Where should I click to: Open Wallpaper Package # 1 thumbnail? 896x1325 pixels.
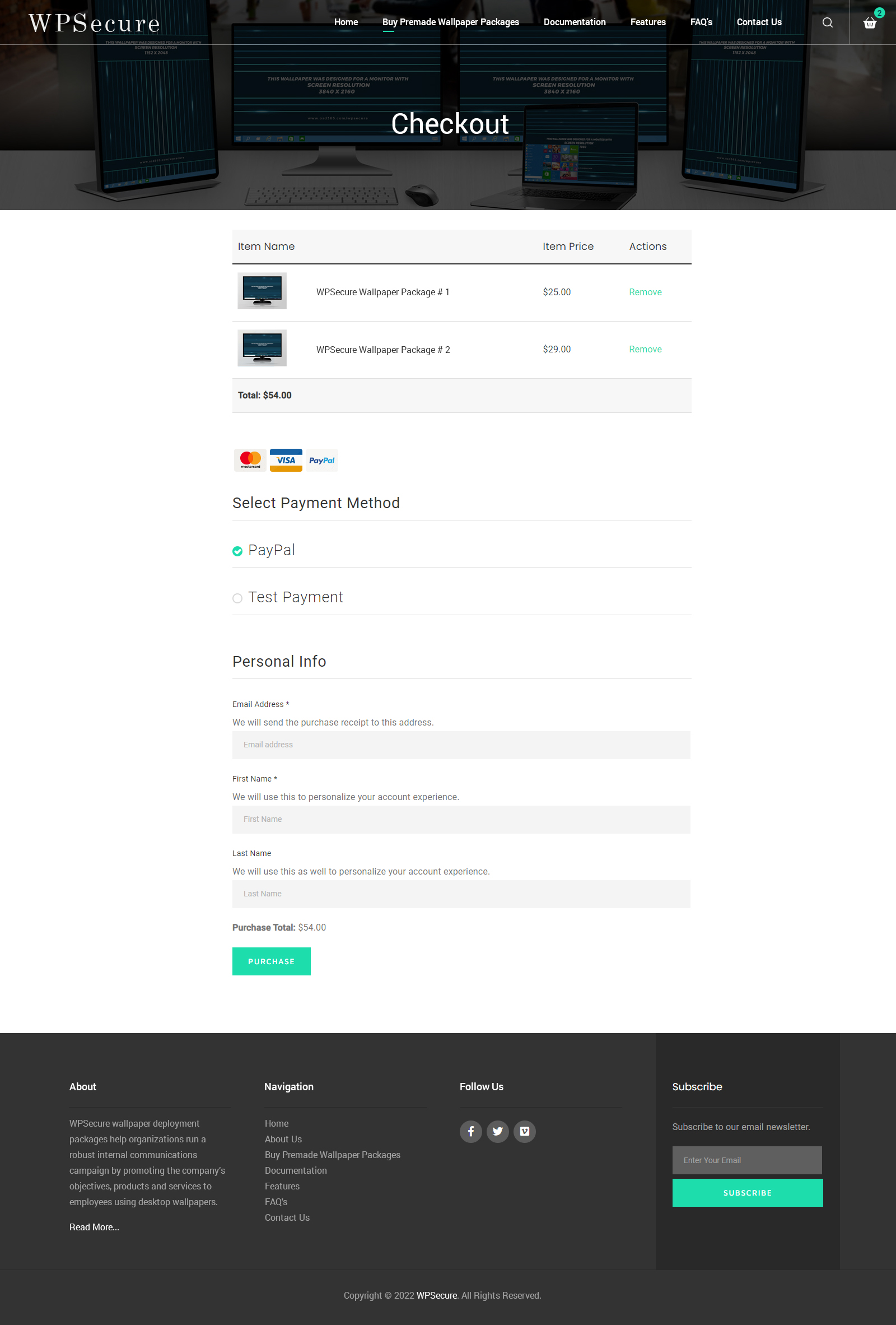[x=262, y=291]
